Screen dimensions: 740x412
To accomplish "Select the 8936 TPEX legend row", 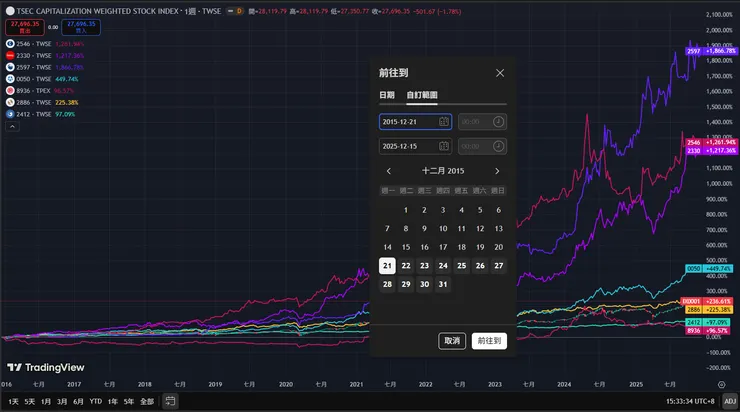I will point(40,91).
